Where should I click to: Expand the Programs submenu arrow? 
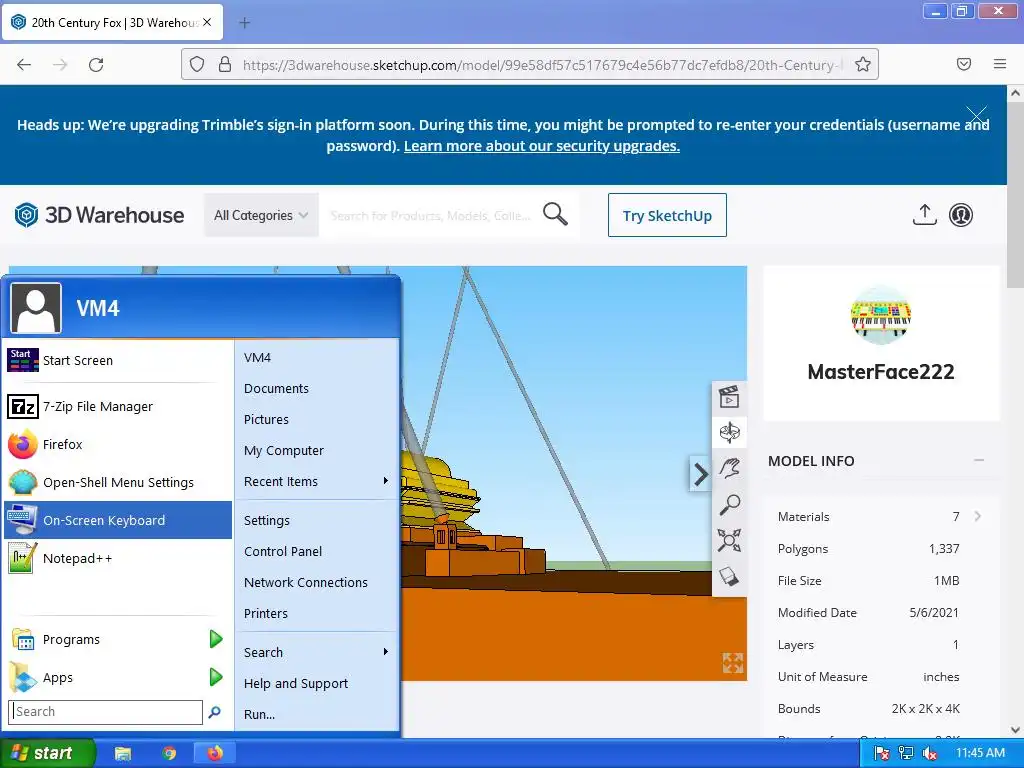coord(216,639)
